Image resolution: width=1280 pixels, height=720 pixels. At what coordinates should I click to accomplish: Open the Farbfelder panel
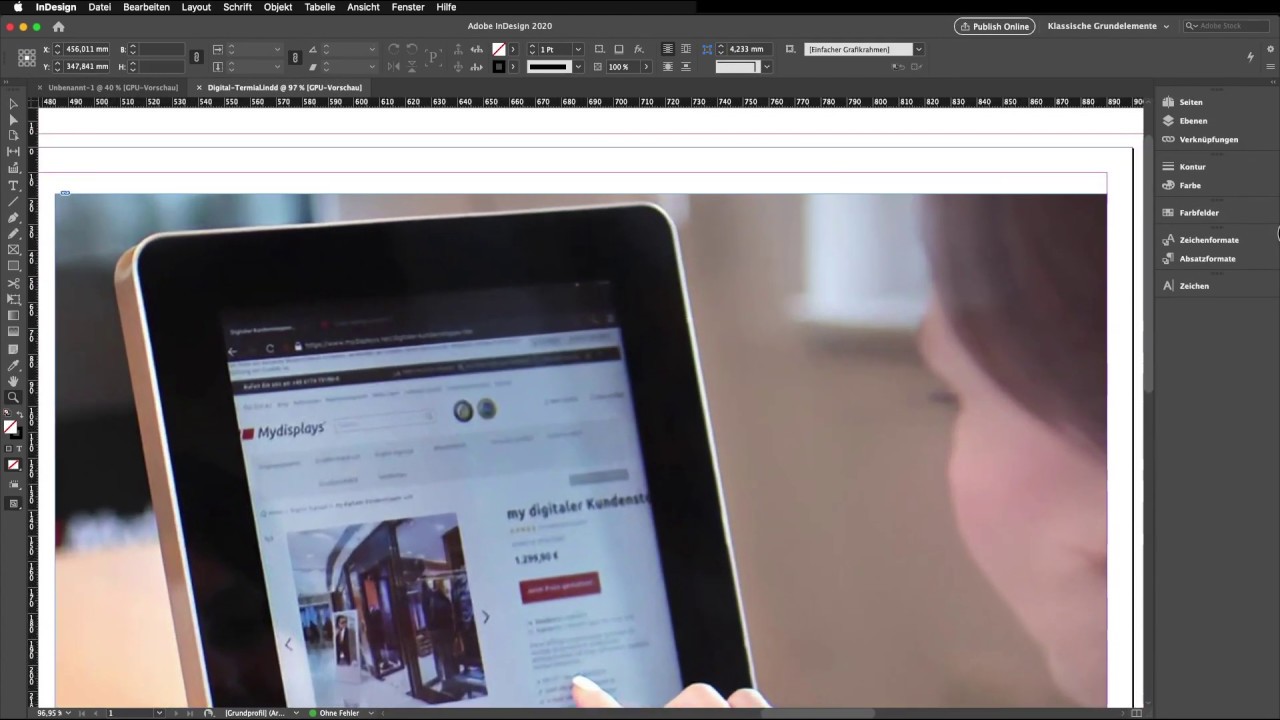(x=1198, y=213)
